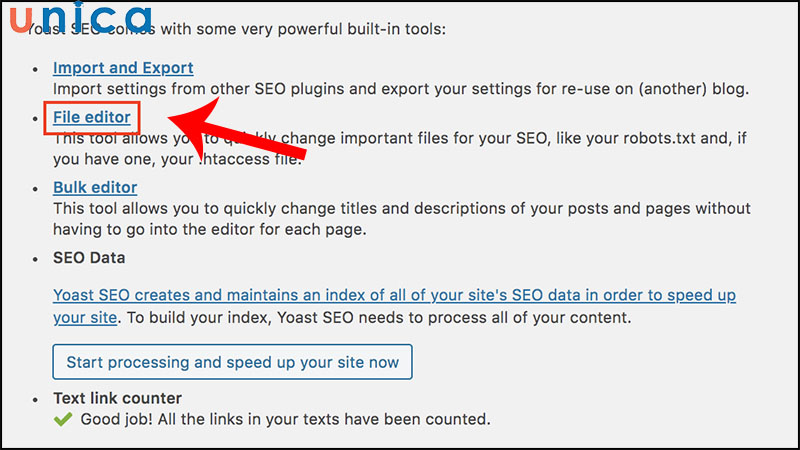Image resolution: width=800 pixels, height=450 pixels.
Task: Click the Import and Export description text
Action: [400, 89]
